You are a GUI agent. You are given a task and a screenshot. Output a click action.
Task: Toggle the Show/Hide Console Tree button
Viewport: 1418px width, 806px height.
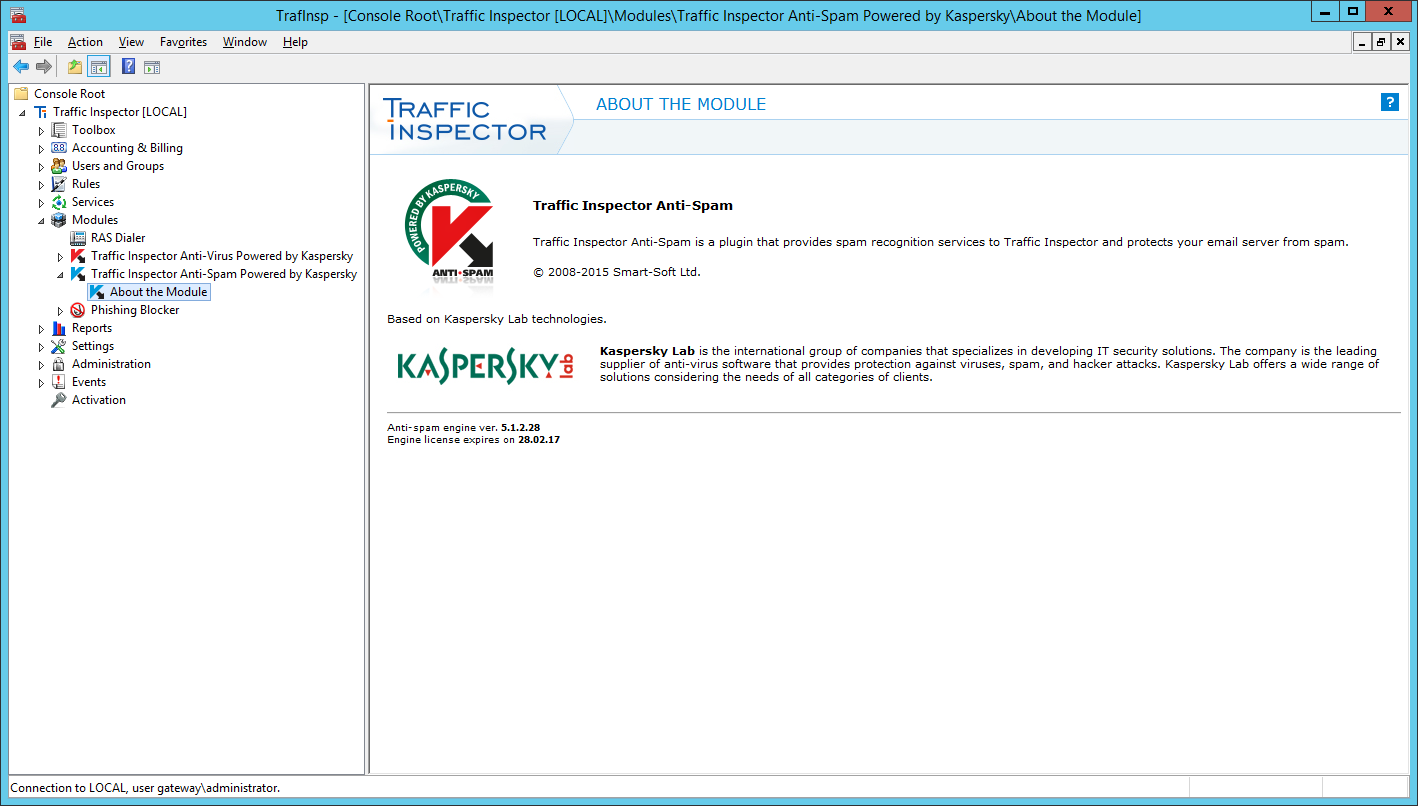click(x=98, y=67)
